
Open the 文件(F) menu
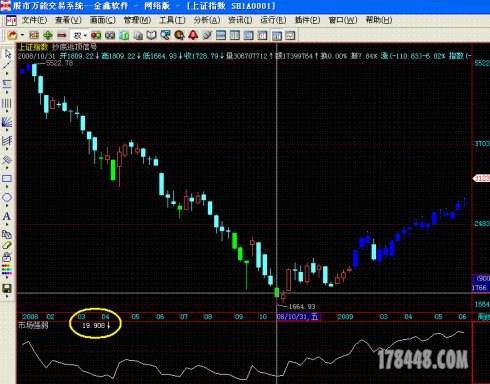(x=34, y=20)
